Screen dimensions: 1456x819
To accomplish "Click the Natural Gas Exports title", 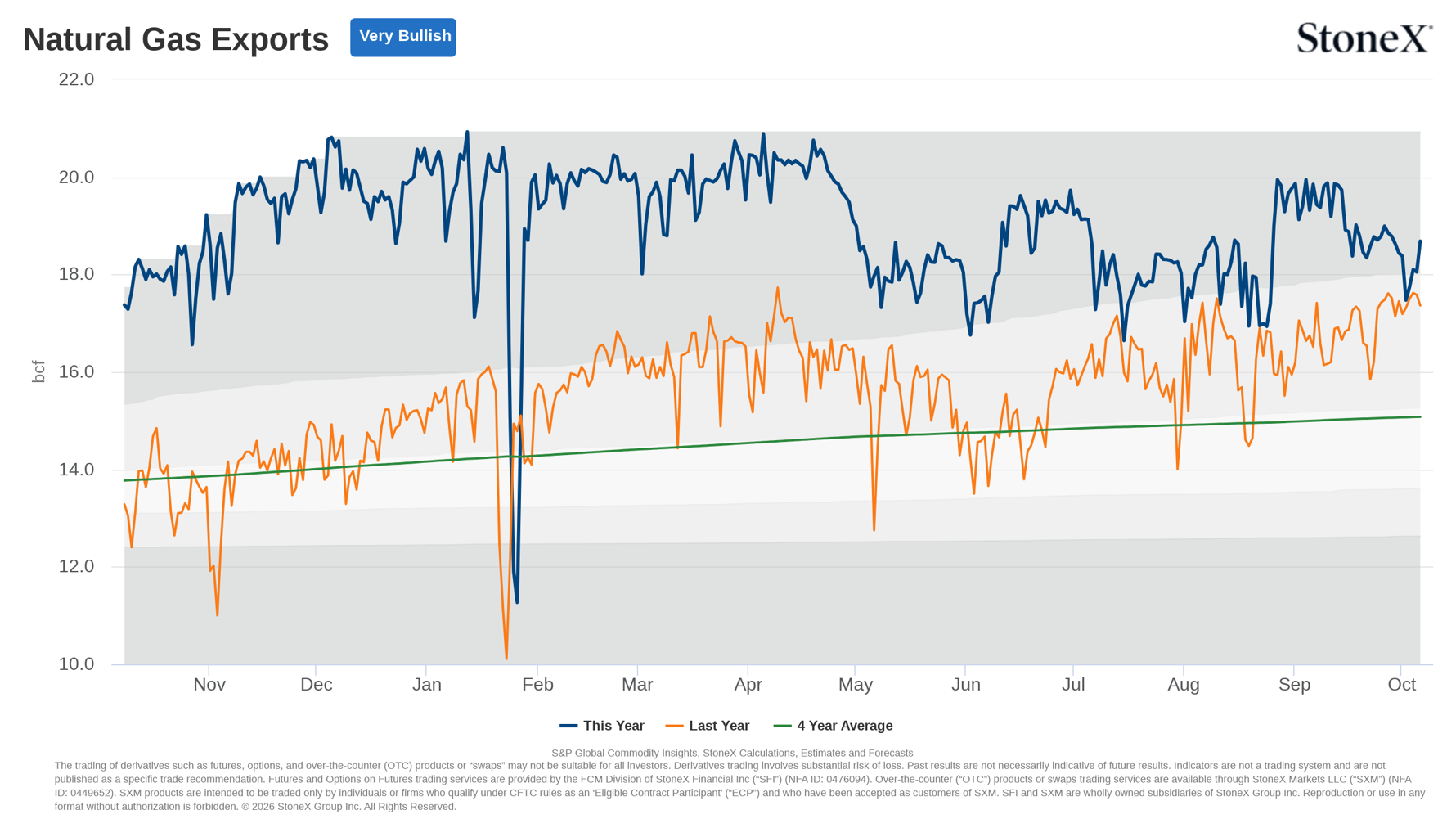I will pos(176,39).
